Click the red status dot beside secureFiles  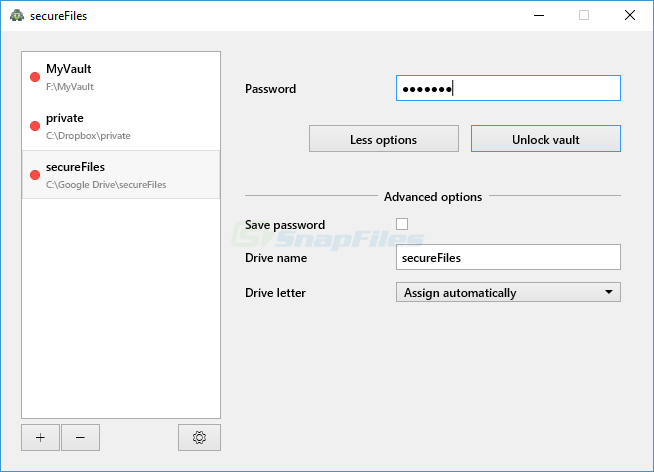[35, 175]
